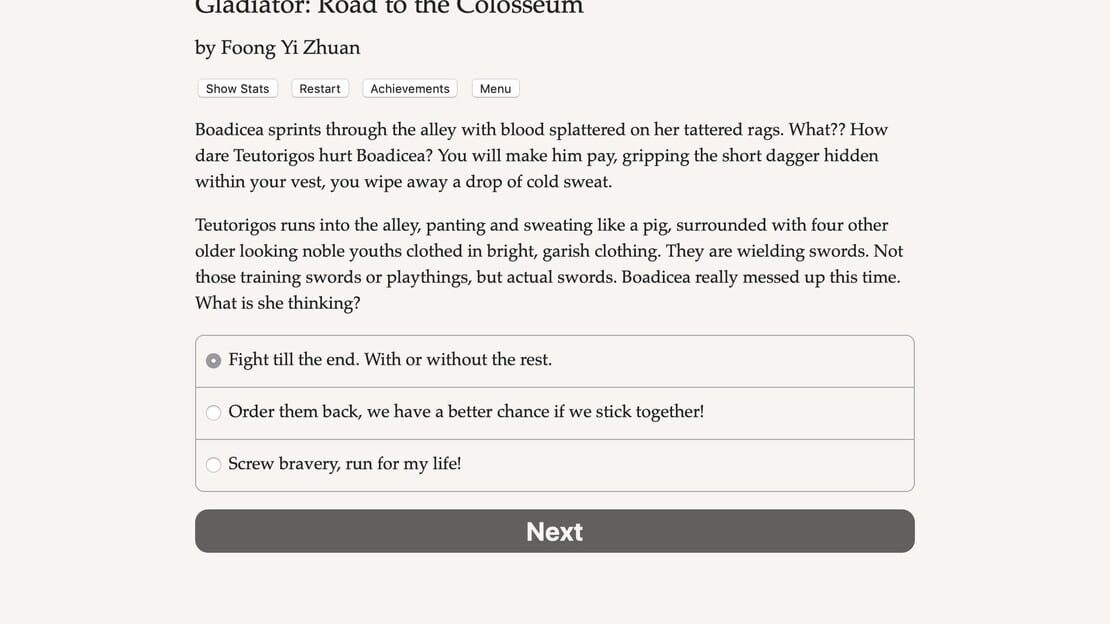
Task: Click the author line 'by Foong Yi Zhuan'
Action: point(278,47)
